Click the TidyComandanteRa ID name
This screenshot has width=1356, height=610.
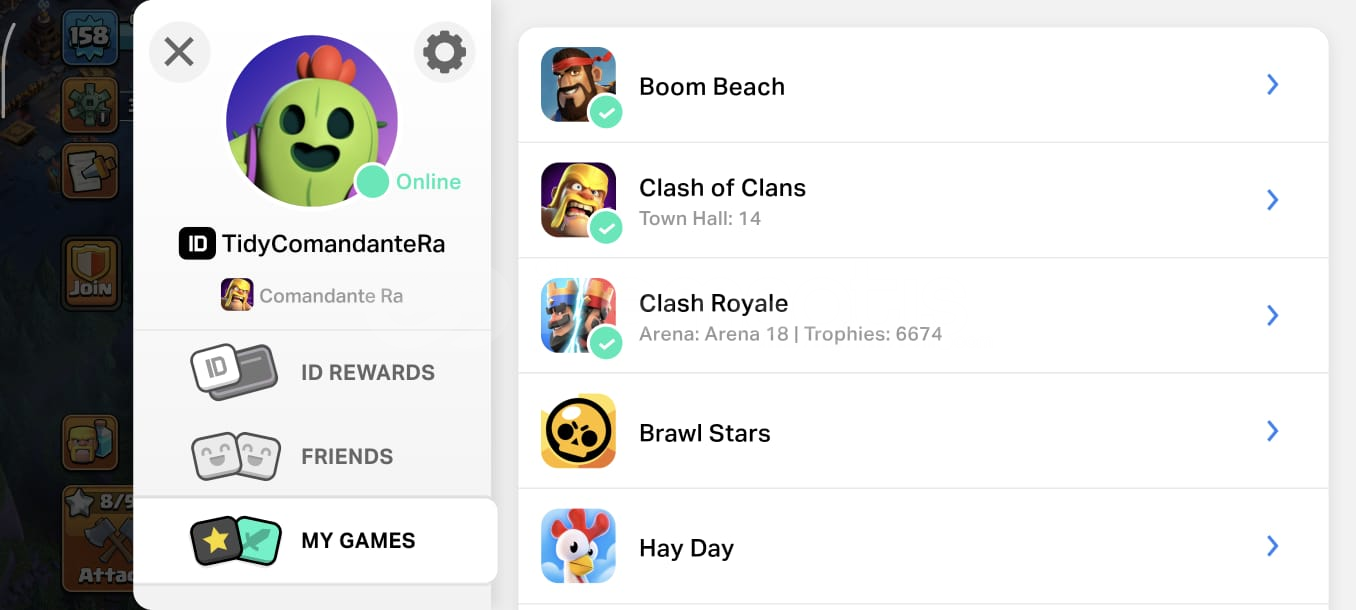tap(333, 244)
